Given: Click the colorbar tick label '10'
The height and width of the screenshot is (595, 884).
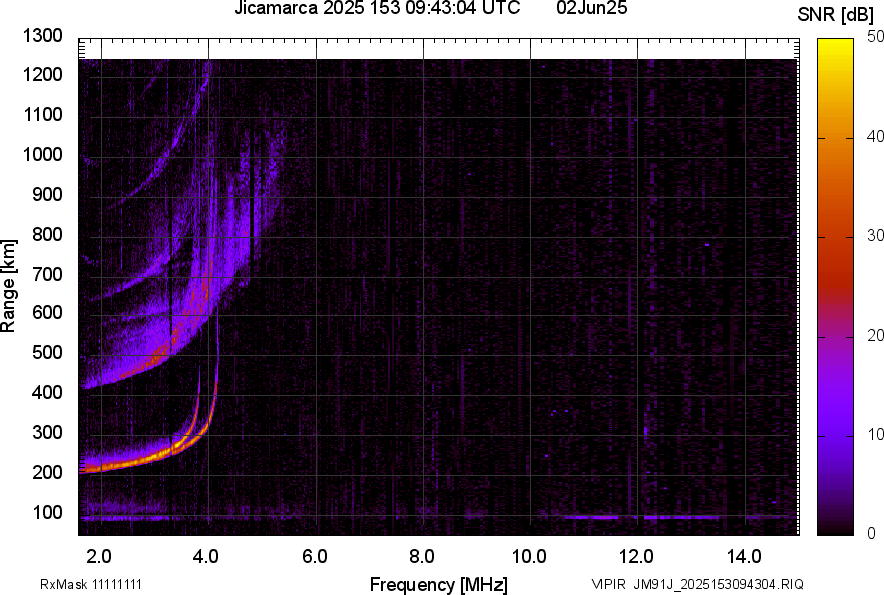Looking at the screenshot, I should click(875, 434).
